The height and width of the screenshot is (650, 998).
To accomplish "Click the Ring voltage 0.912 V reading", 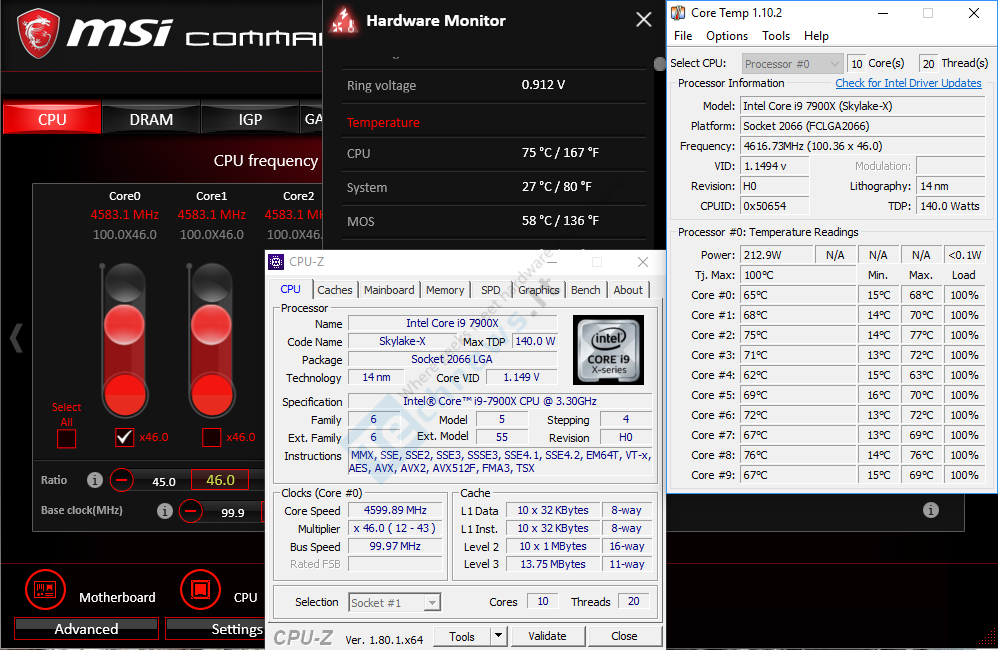I will [543, 85].
